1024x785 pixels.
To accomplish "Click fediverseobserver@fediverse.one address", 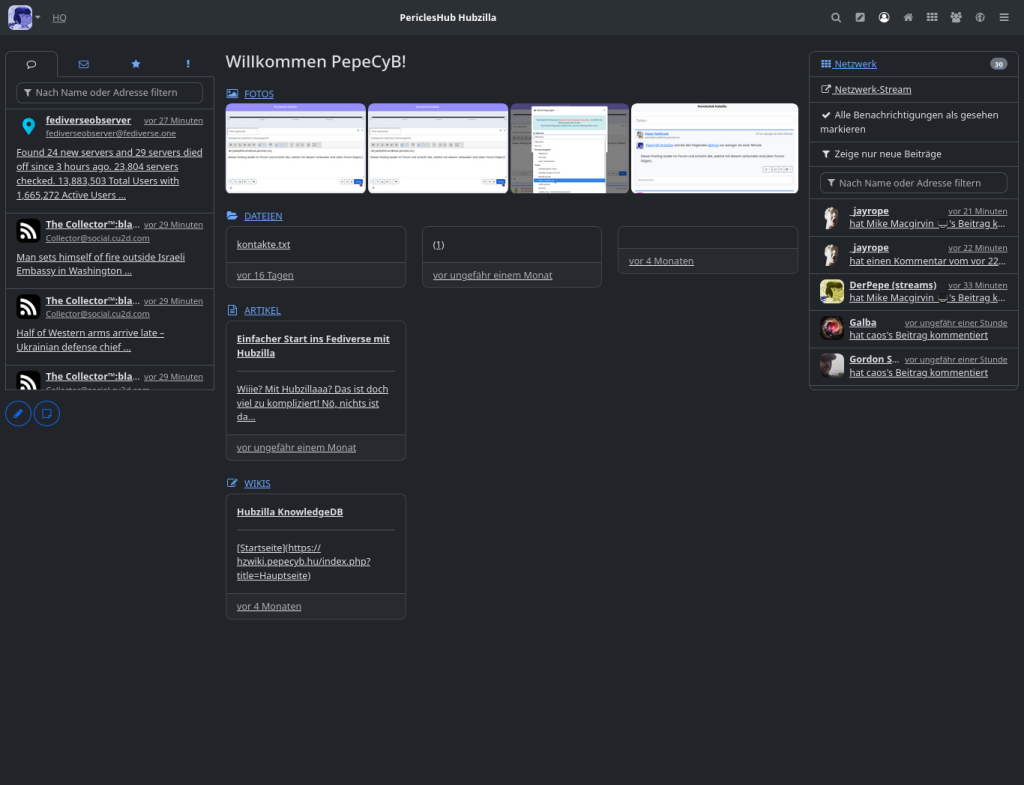I will tap(111, 133).
